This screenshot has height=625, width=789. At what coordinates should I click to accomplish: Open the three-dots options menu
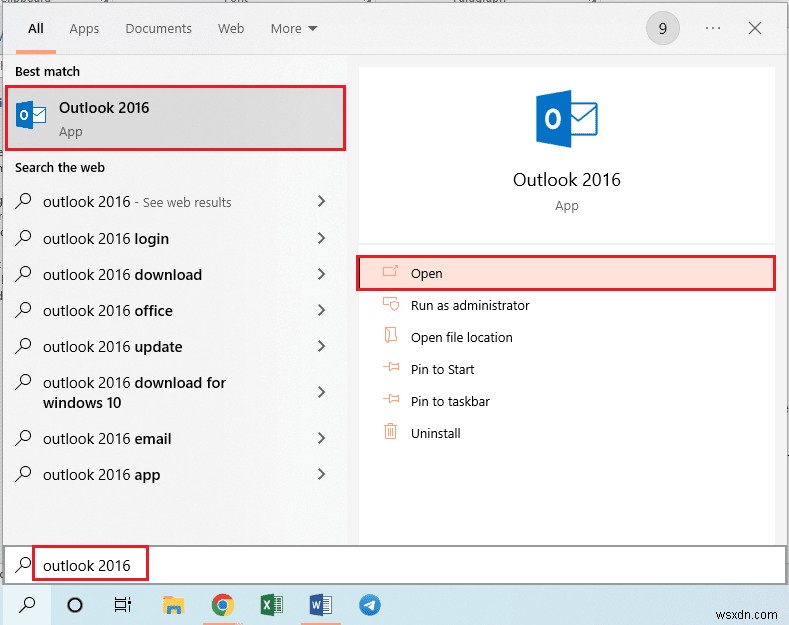(x=713, y=28)
